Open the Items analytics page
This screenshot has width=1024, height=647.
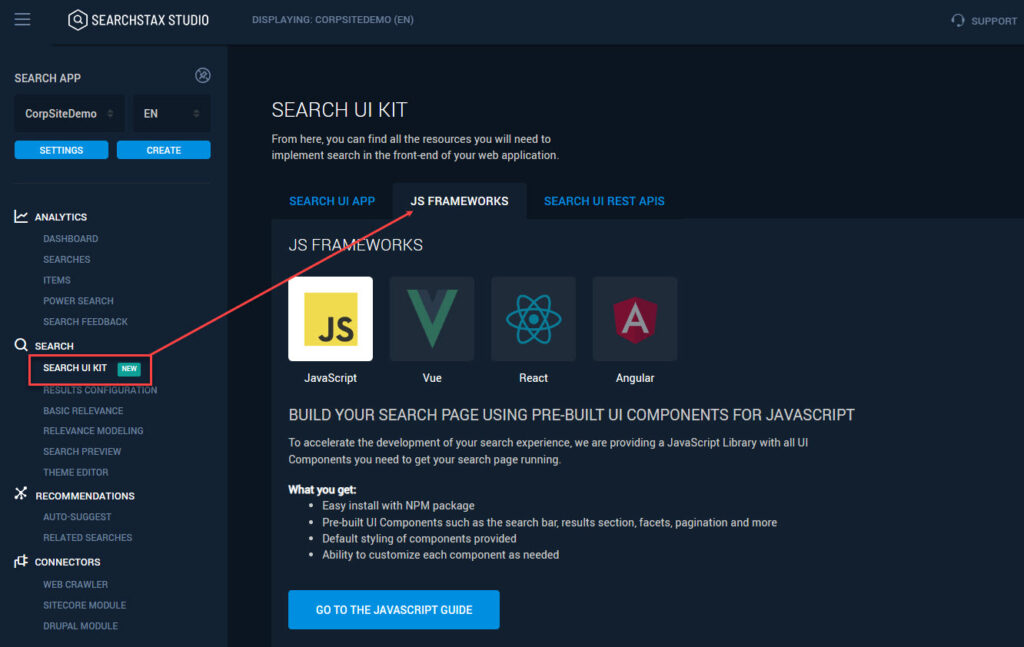point(57,280)
